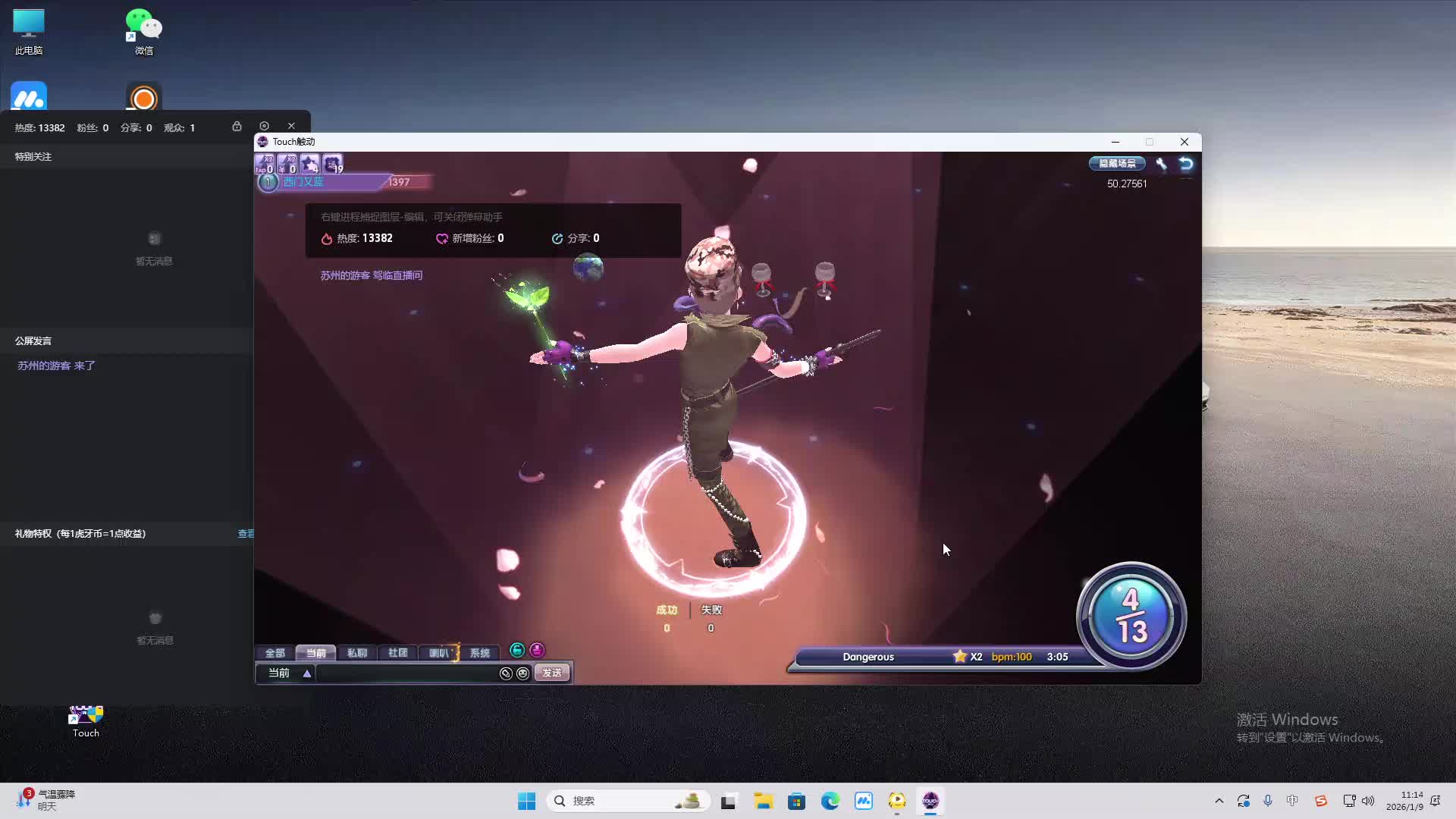Screen dimensions: 1456x819
Task: Toggle 隐藏场景 hide scene button
Action: click(1117, 164)
